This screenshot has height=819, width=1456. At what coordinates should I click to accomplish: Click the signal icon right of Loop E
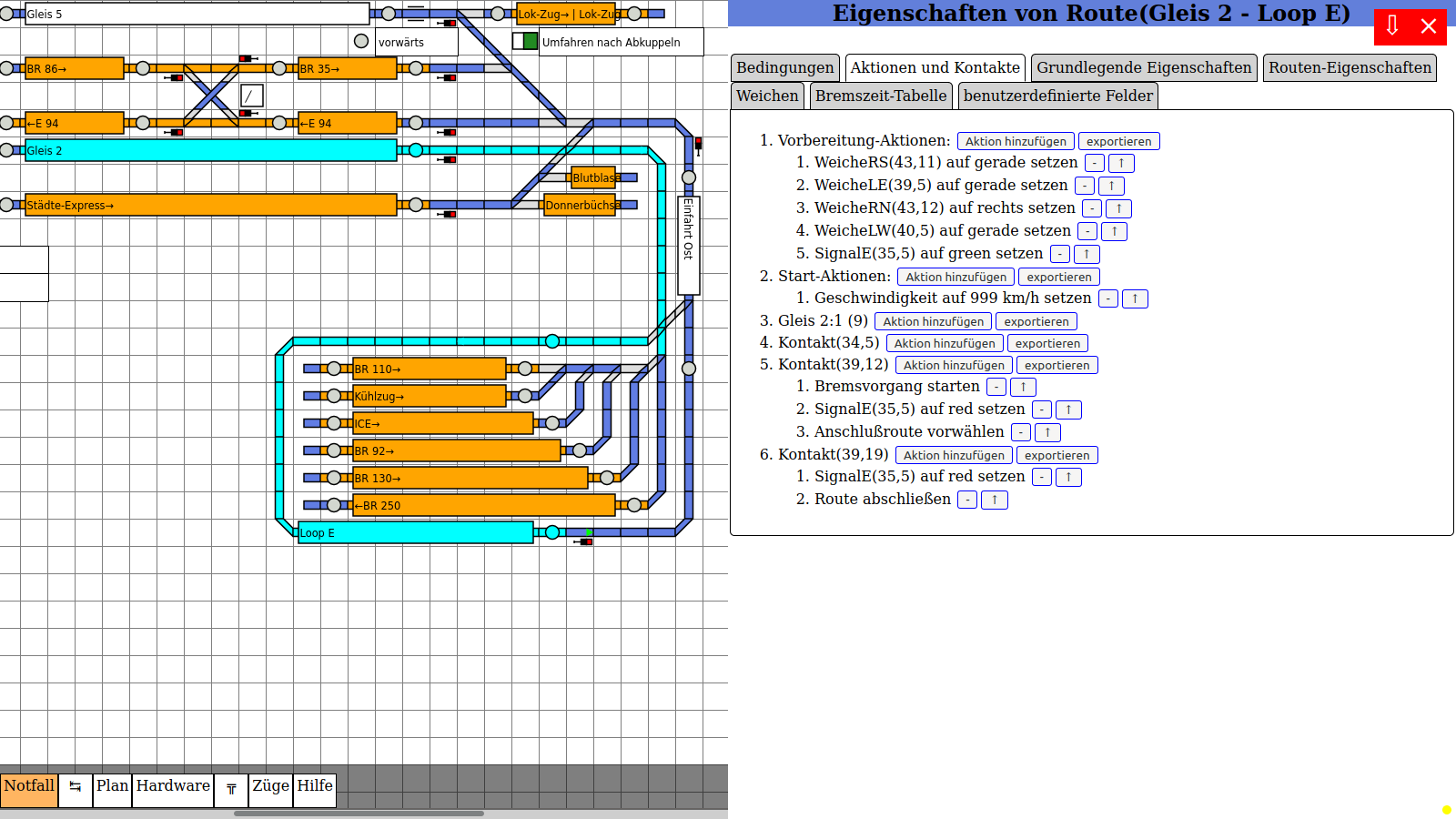click(x=584, y=541)
